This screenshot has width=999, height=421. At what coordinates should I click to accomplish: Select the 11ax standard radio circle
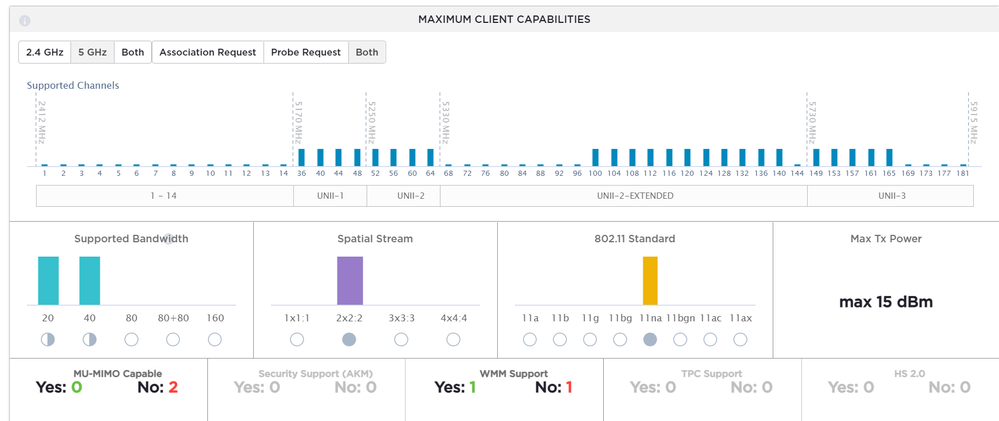740,339
